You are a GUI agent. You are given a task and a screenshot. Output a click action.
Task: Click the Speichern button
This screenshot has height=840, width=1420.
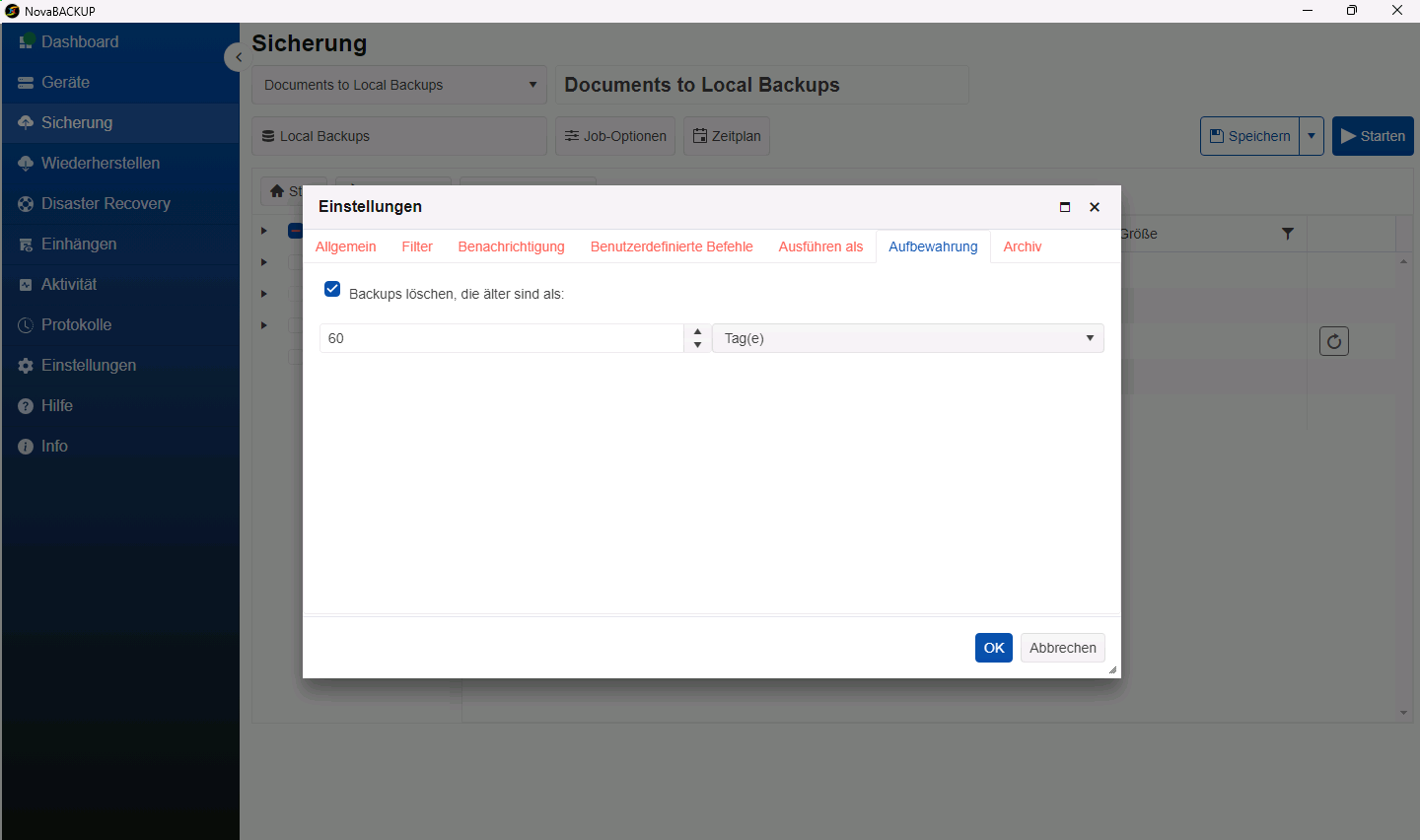click(x=1250, y=136)
